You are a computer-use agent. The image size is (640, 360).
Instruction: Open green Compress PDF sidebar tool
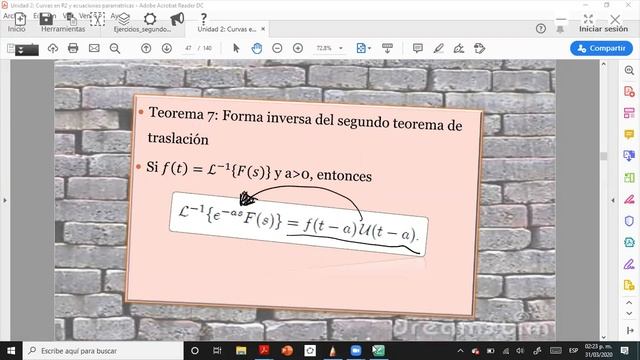629,178
